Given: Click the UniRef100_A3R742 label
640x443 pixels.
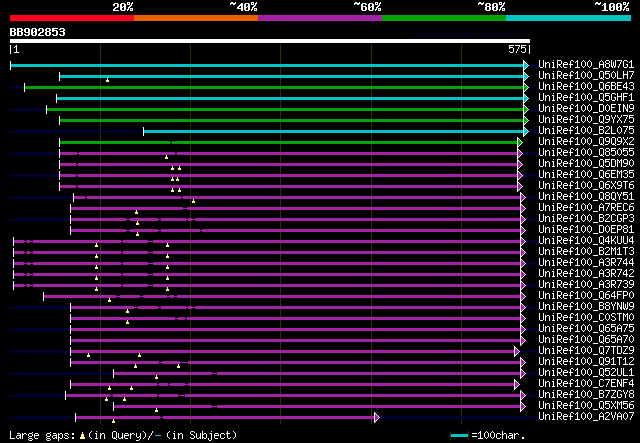Looking at the screenshot, I should coord(586,274).
